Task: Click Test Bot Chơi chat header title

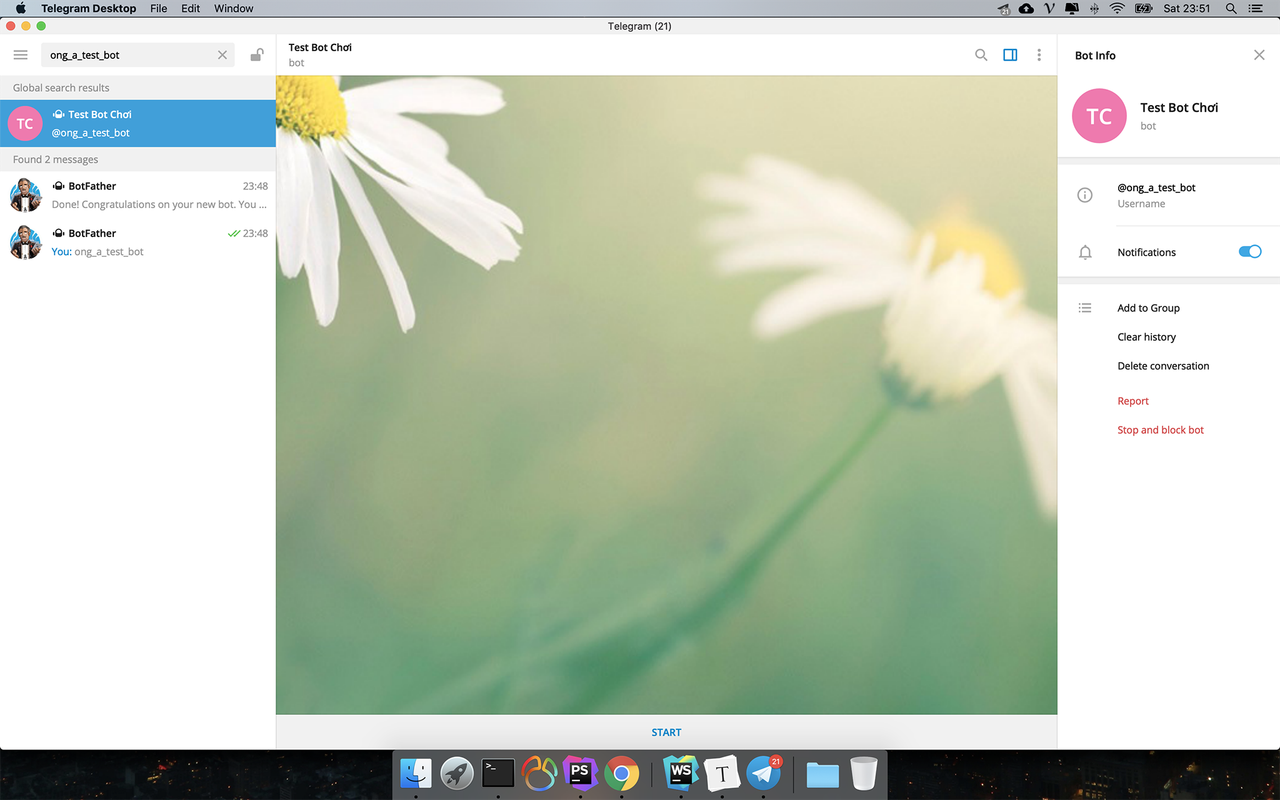Action: pyautogui.click(x=320, y=47)
